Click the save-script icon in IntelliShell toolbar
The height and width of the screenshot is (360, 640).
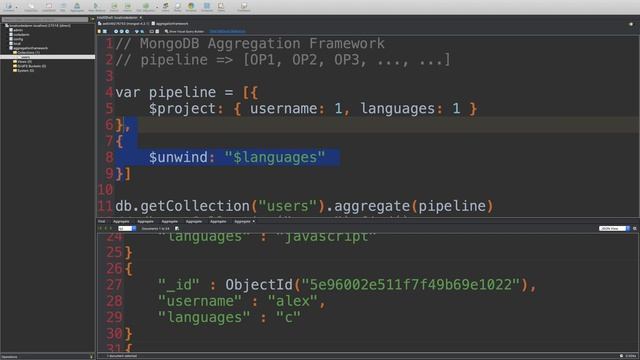pyautogui.click(x=105, y=31)
